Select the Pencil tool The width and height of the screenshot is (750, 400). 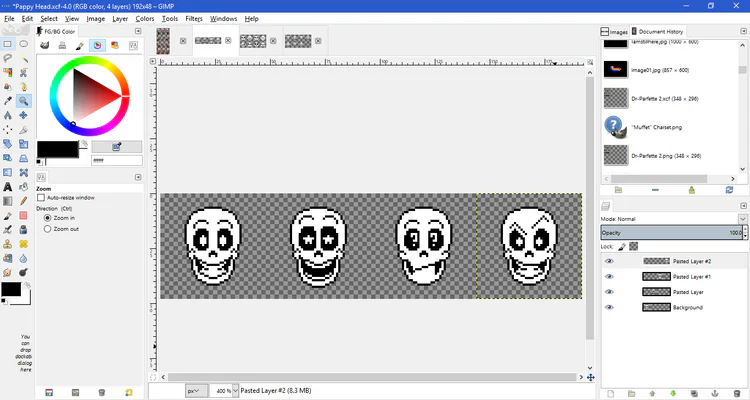[x=23, y=201]
